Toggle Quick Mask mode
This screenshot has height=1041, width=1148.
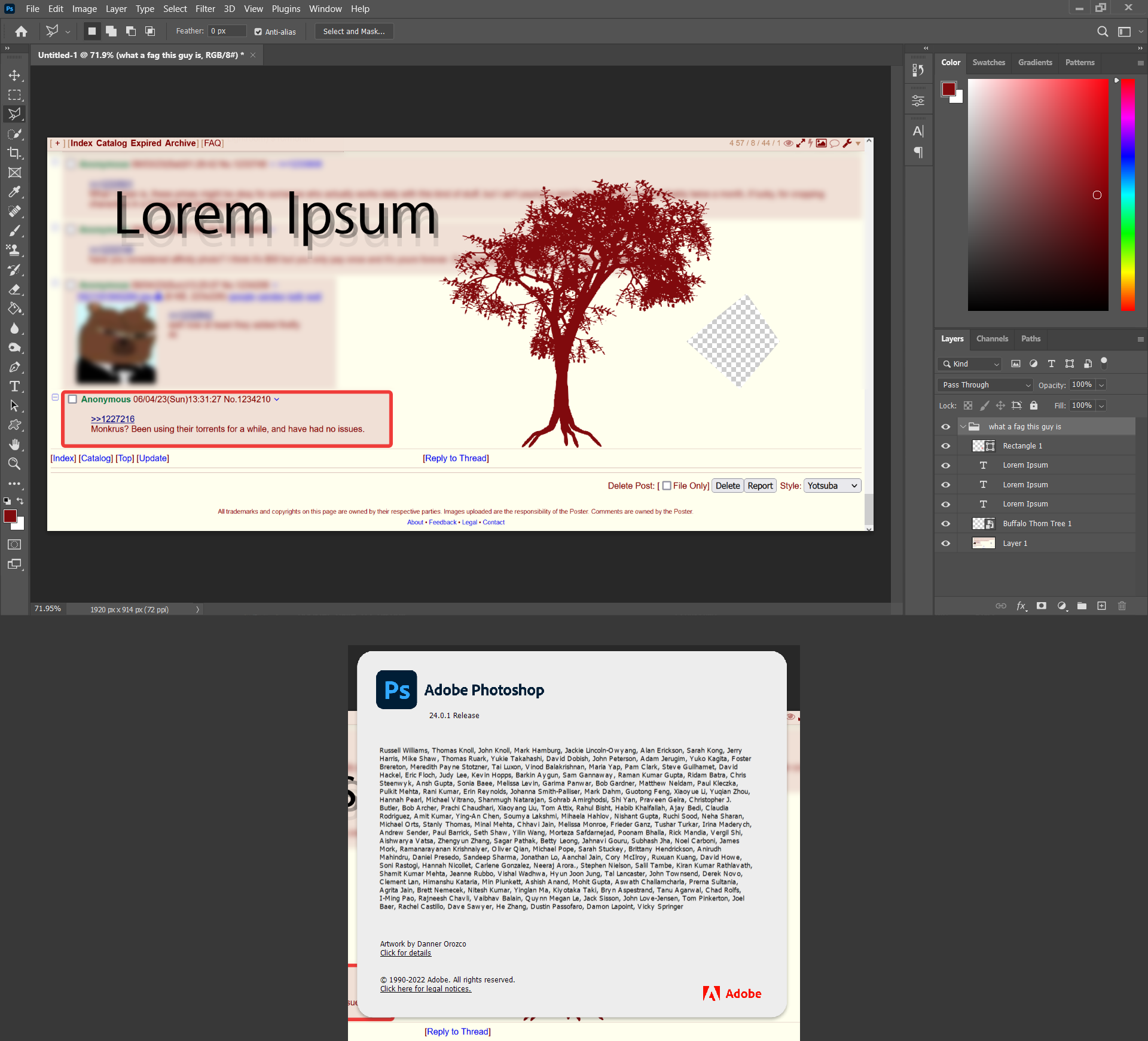click(x=14, y=545)
